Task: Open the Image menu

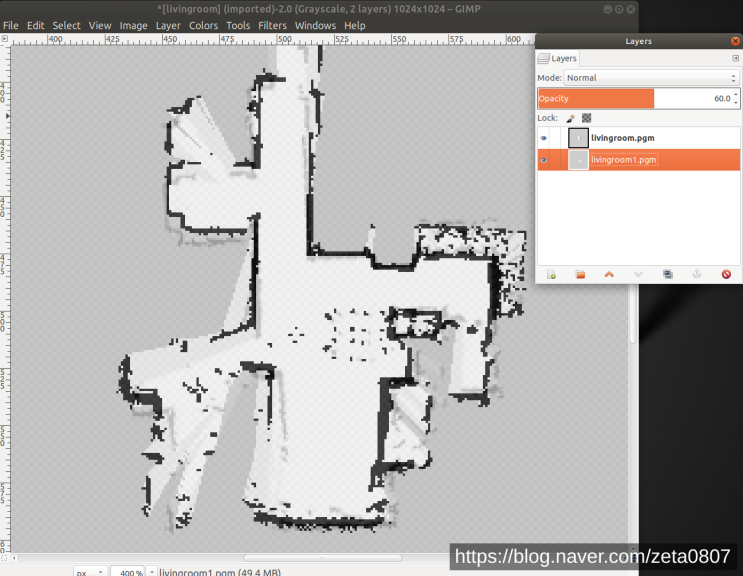Action: 133,26
